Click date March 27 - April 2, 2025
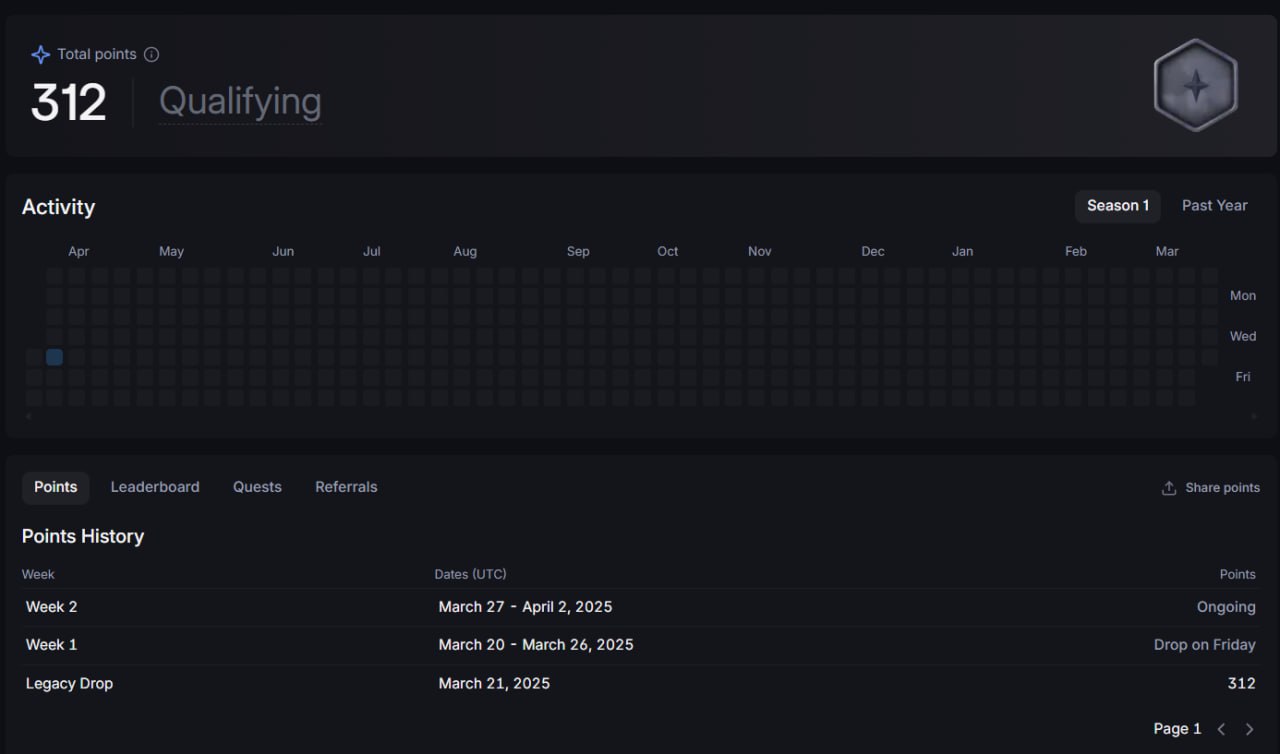 click(525, 607)
